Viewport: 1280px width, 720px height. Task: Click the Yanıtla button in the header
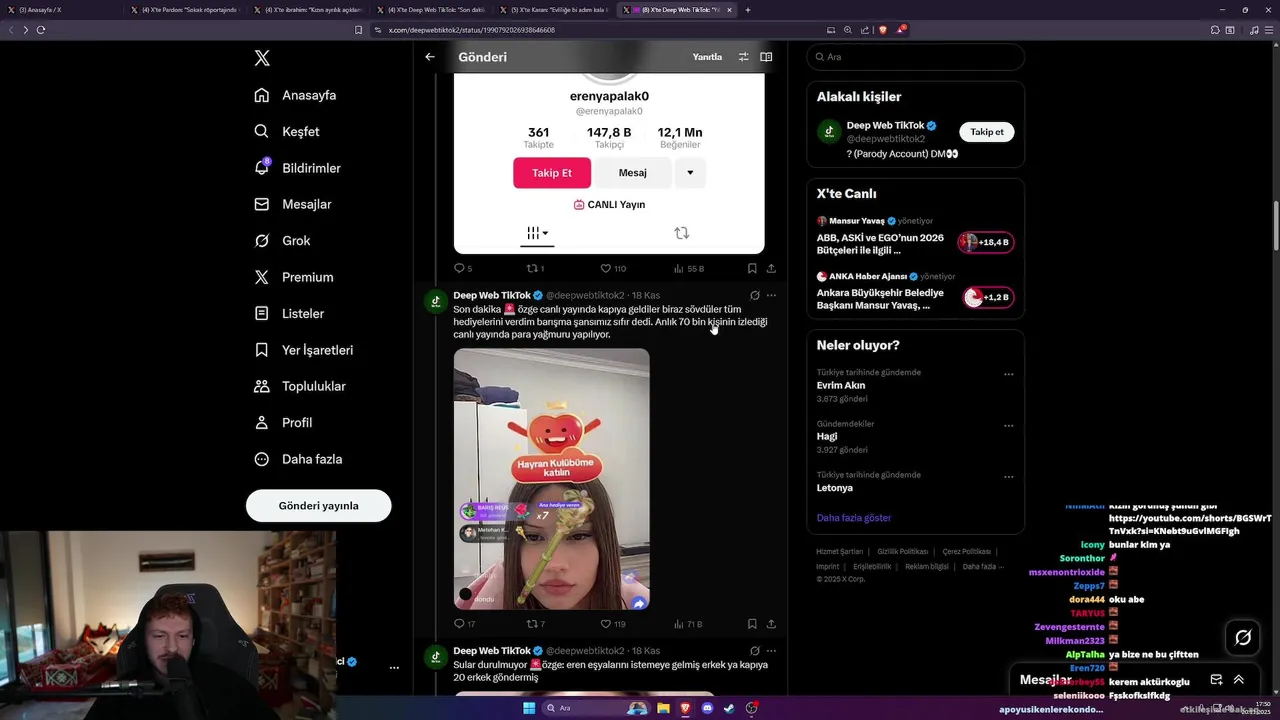707,57
